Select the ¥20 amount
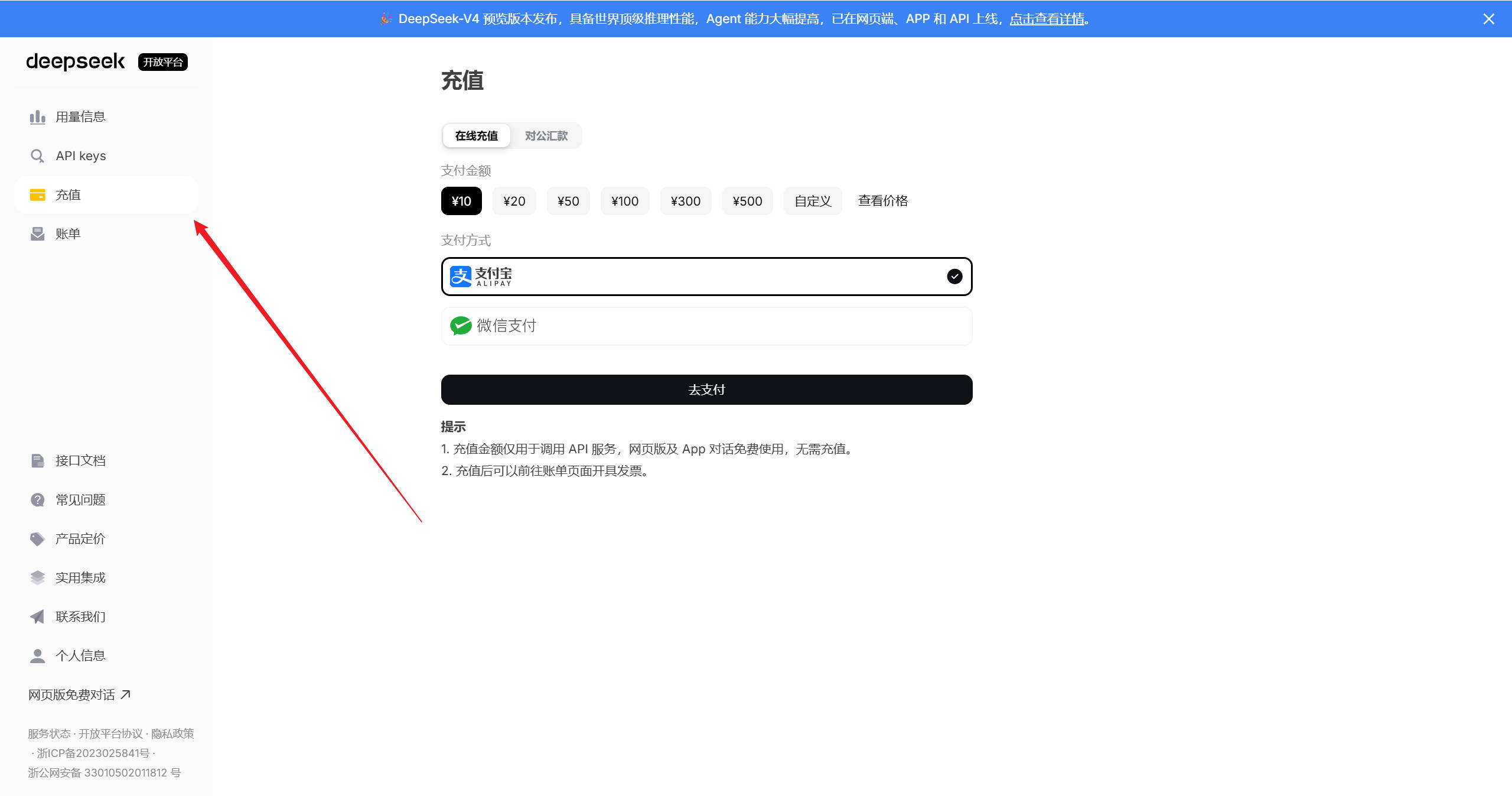 coord(514,202)
